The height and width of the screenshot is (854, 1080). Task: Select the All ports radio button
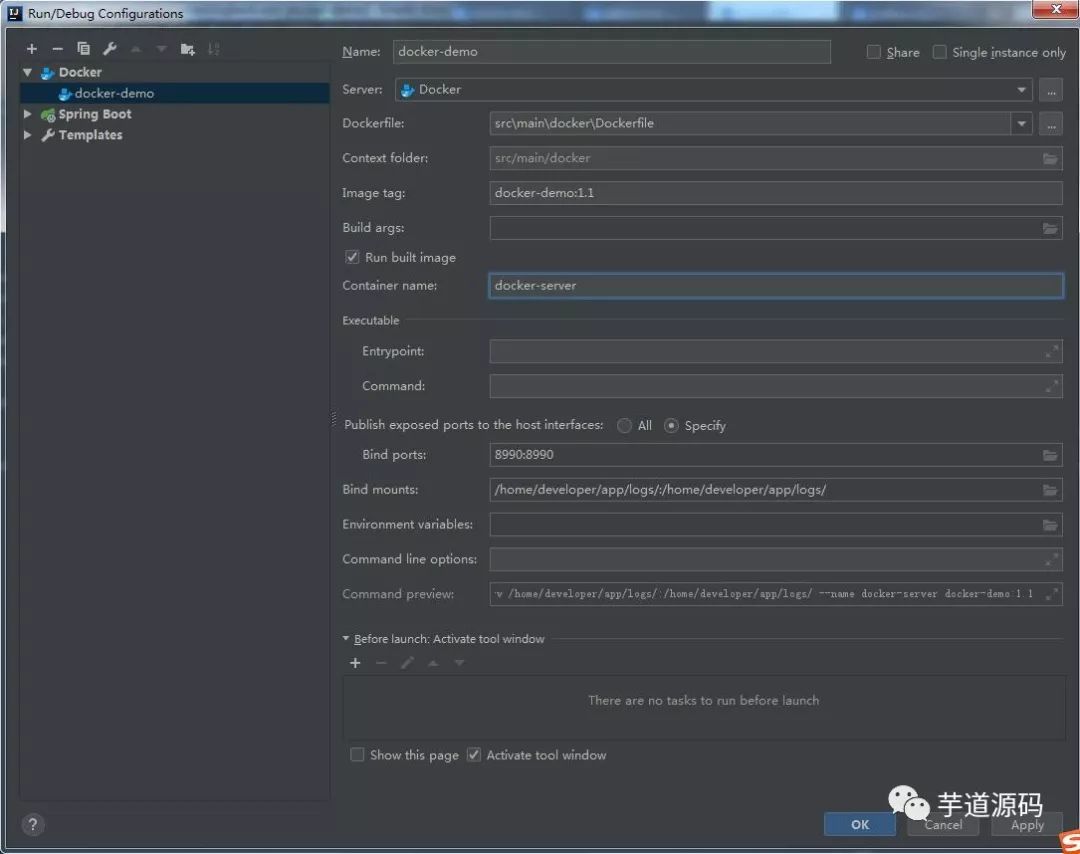[x=624, y=426]
